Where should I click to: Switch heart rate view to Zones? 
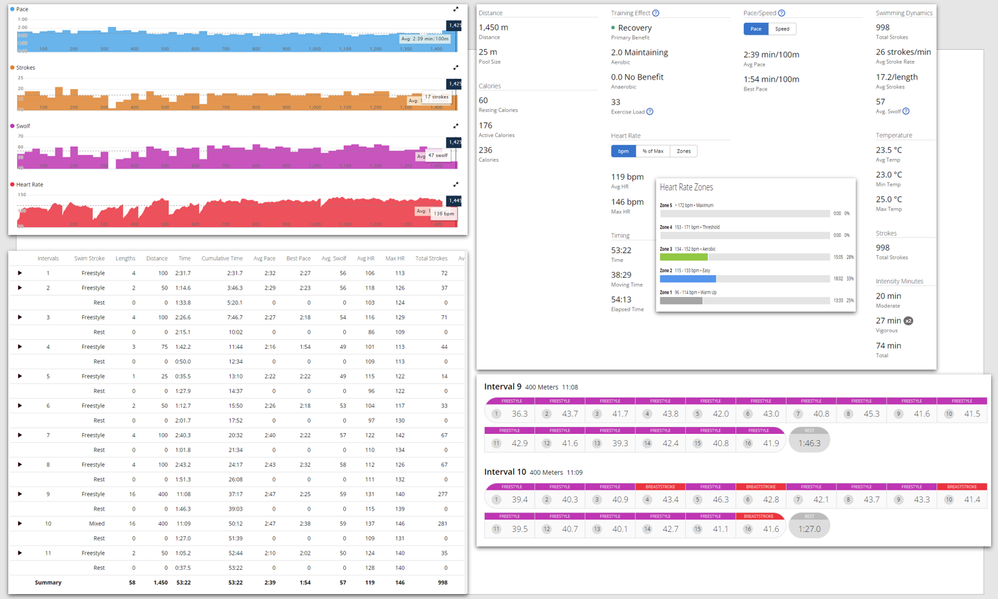(684, 151)
